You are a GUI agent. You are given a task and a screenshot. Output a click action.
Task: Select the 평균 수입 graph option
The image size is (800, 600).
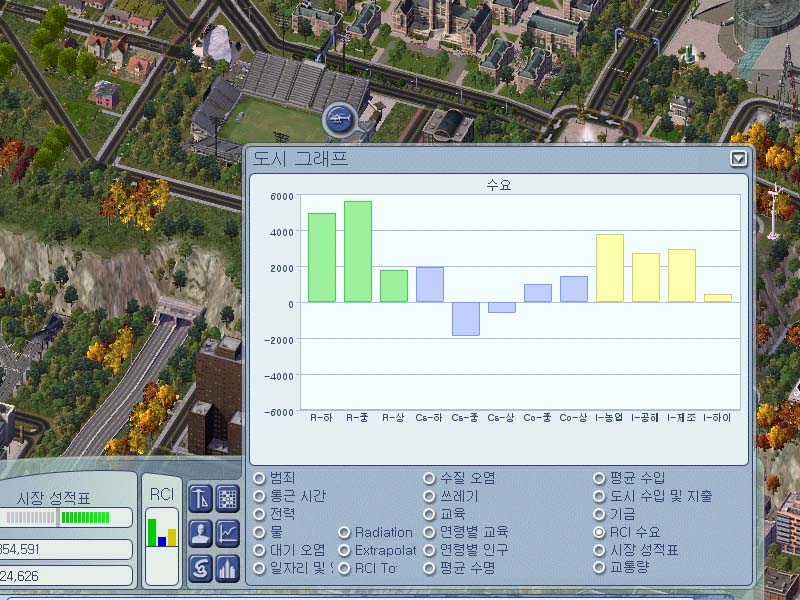pyautogui.click(x=599, y=478)
